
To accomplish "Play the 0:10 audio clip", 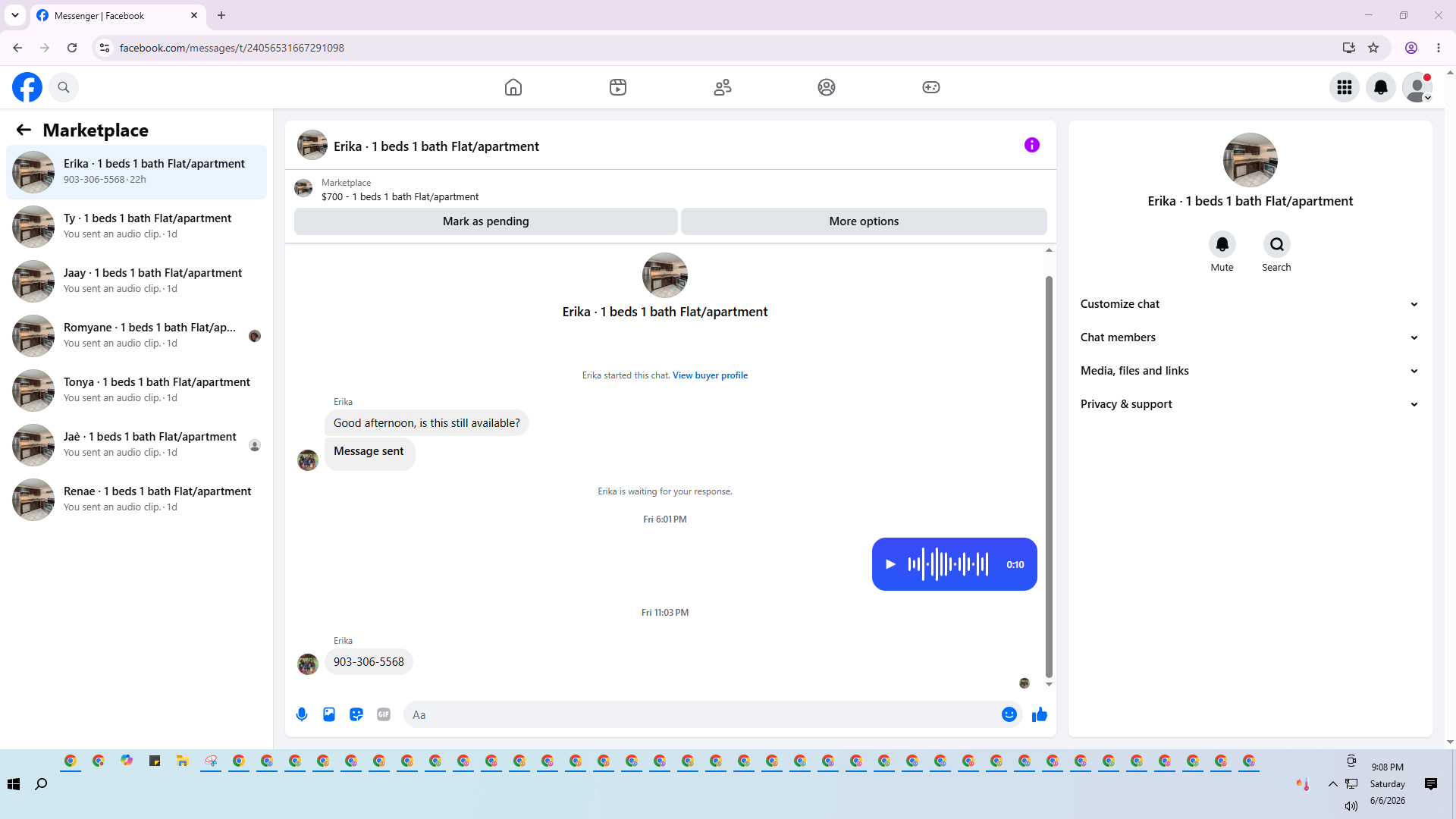I will [x=891, y=564].
